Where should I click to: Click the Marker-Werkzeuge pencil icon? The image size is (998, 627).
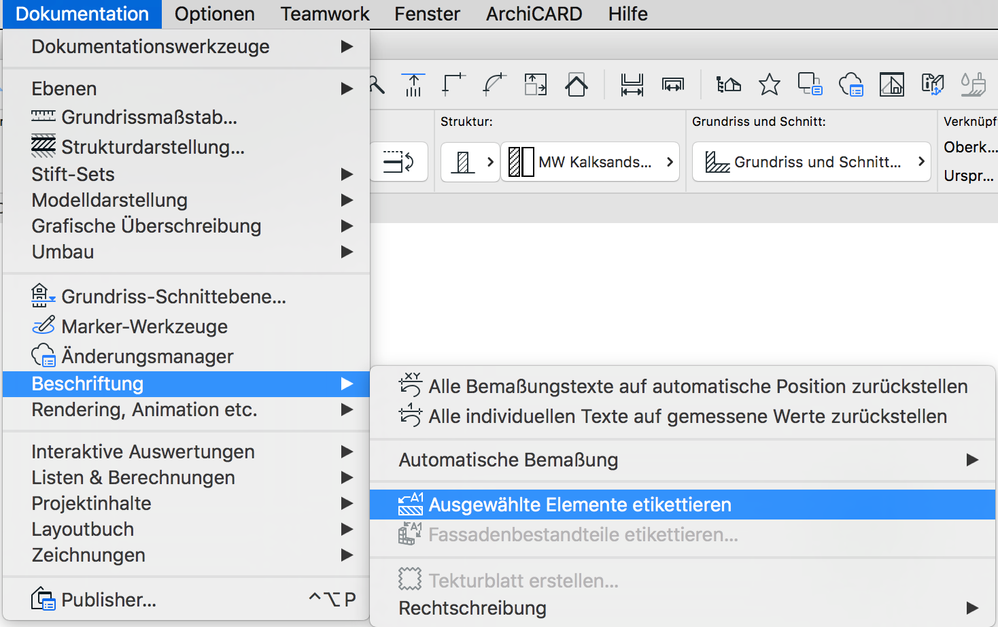[x=43, y=325]
